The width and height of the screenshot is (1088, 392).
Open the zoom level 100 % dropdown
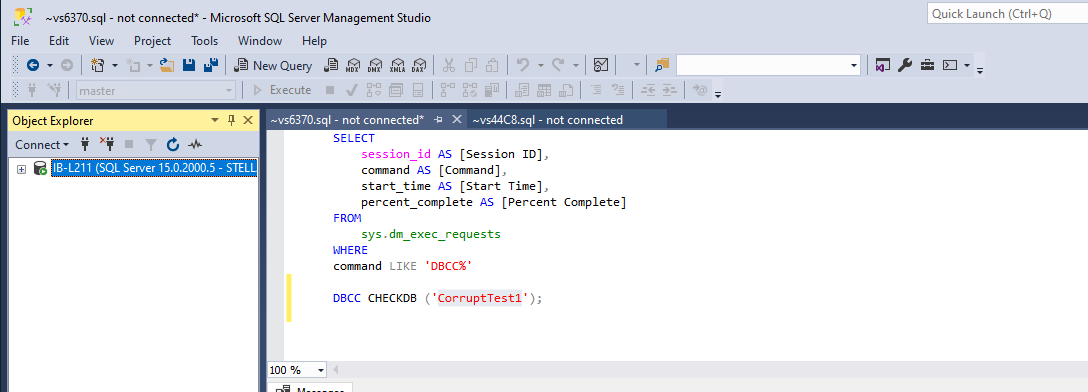(320, 370)
